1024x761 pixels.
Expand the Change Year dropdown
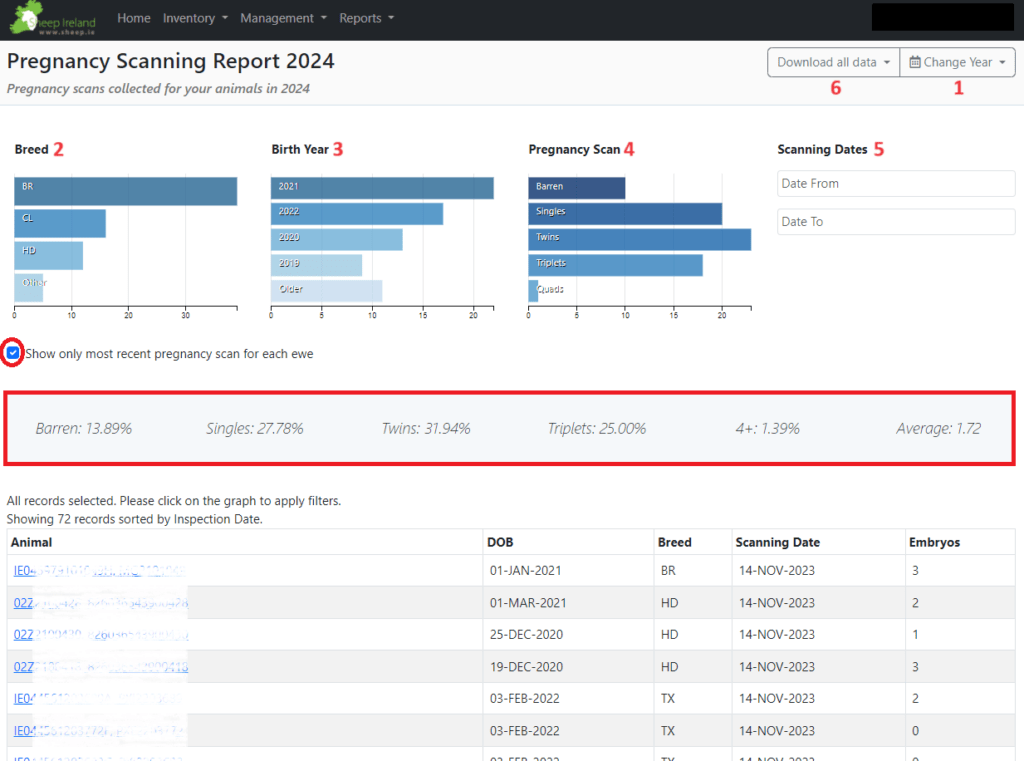(957, 63)
